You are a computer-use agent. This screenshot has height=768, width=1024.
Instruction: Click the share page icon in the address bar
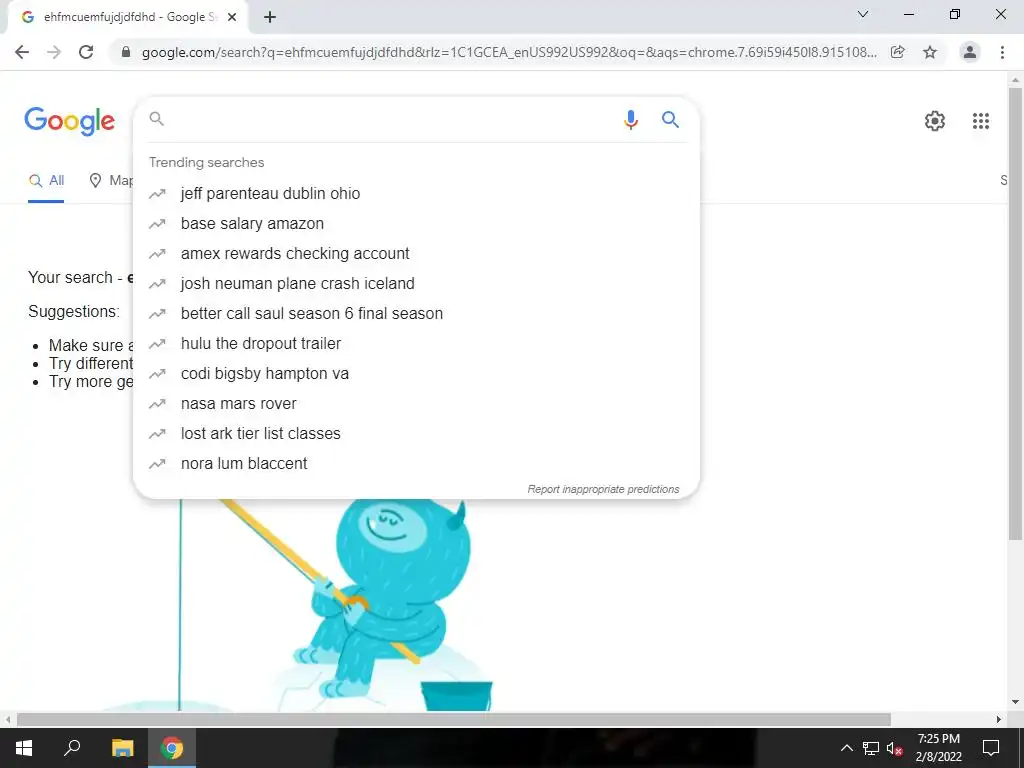click(x=898, y=52)
